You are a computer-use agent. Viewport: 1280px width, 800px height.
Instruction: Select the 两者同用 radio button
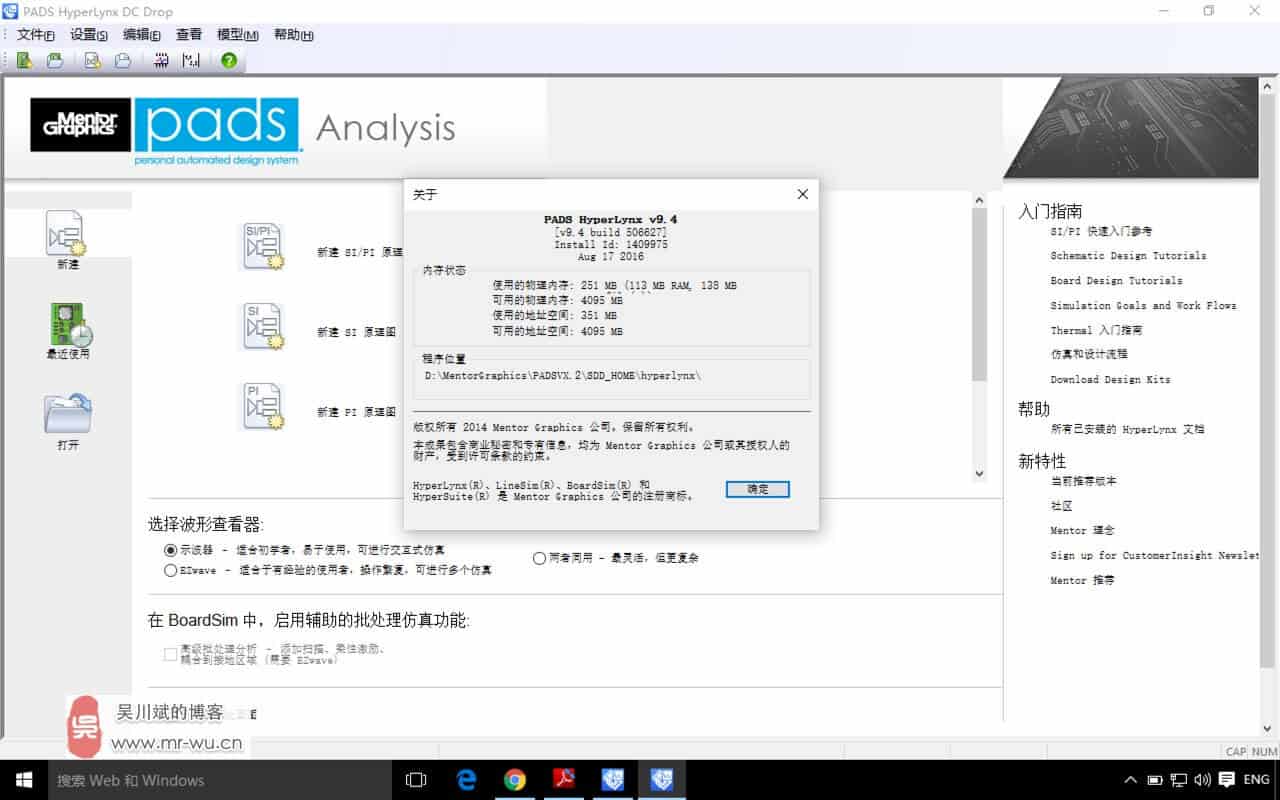[x=539, y=558]
